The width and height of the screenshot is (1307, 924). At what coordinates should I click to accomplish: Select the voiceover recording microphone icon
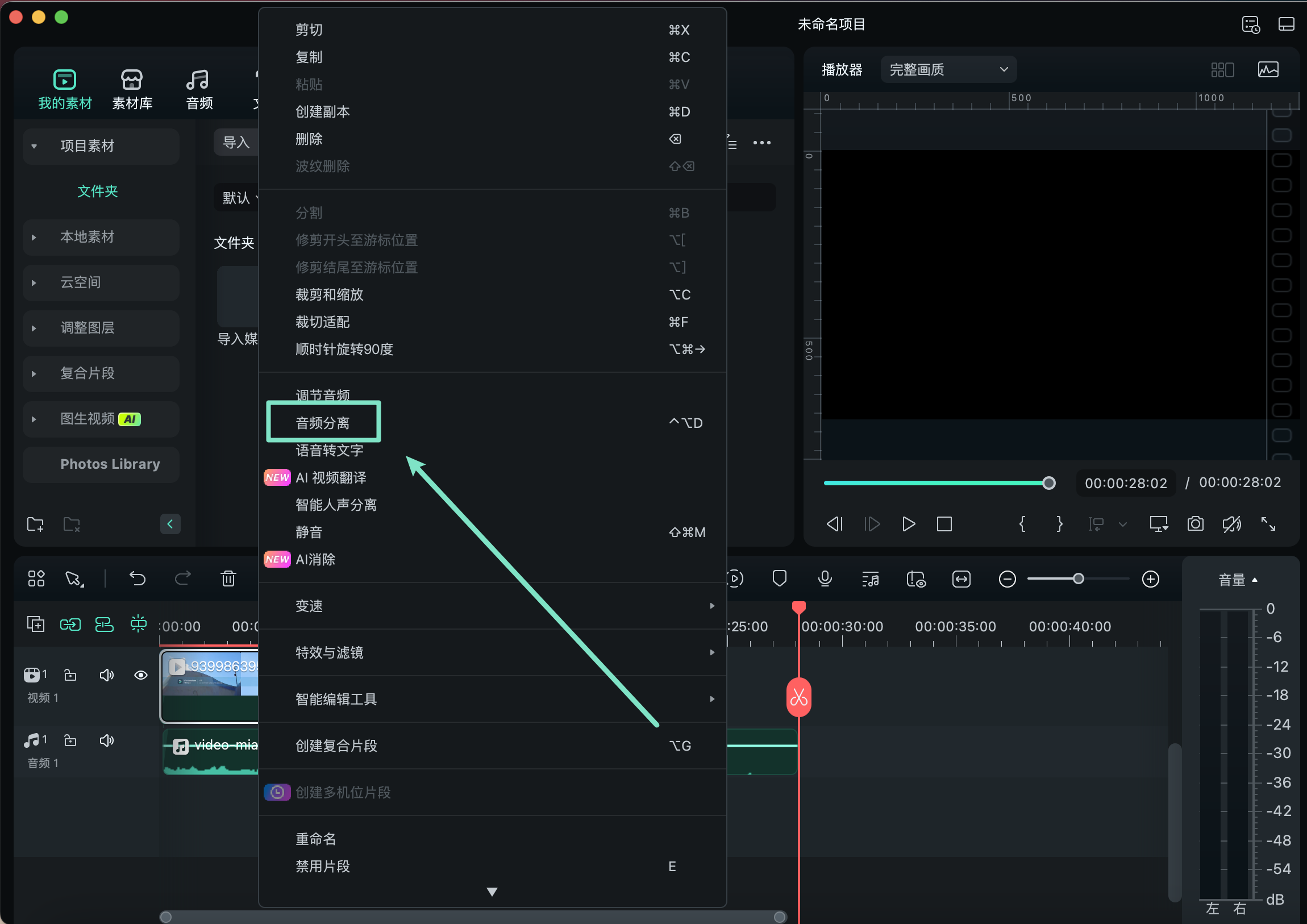point(825,579)
